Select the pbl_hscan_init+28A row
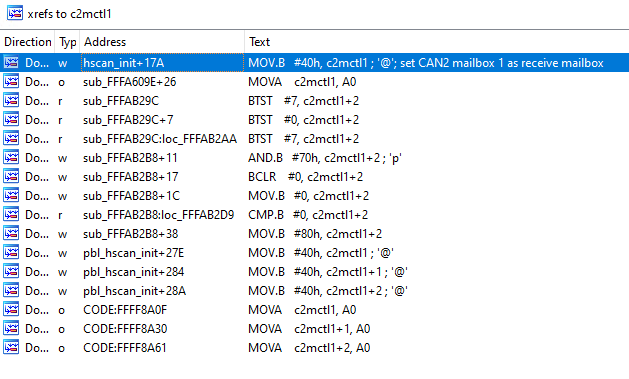The width and height of the screenshot is (629, 379). point(314,291)
